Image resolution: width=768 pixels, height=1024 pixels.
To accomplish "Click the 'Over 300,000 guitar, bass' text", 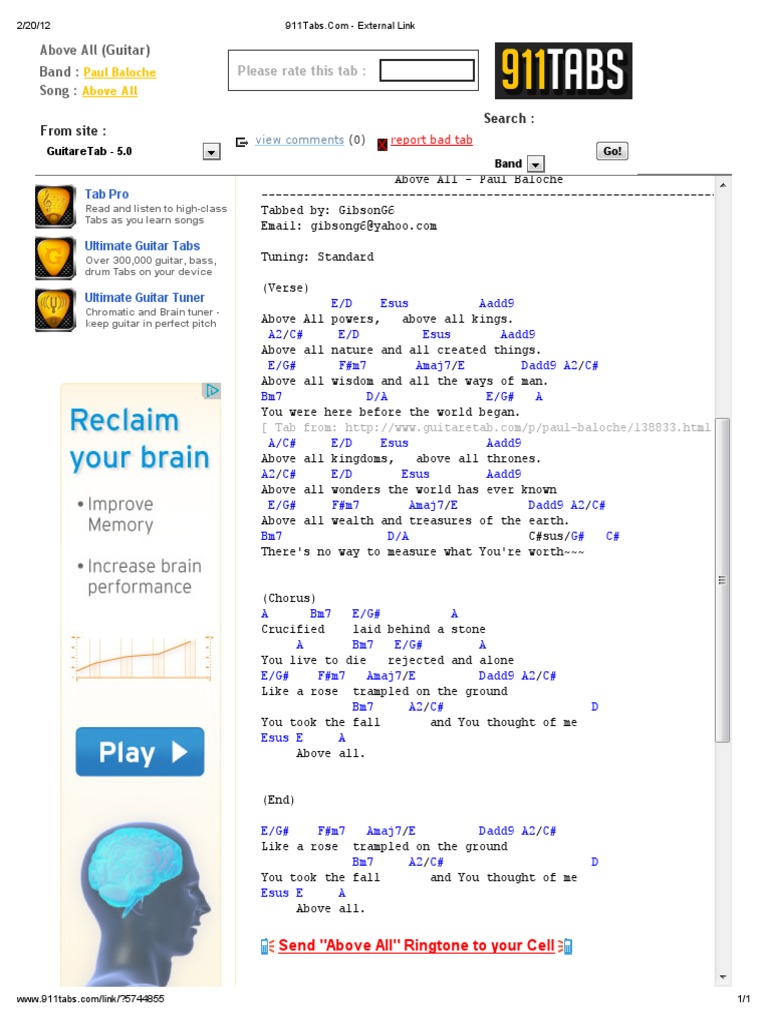I will (151, 266).
